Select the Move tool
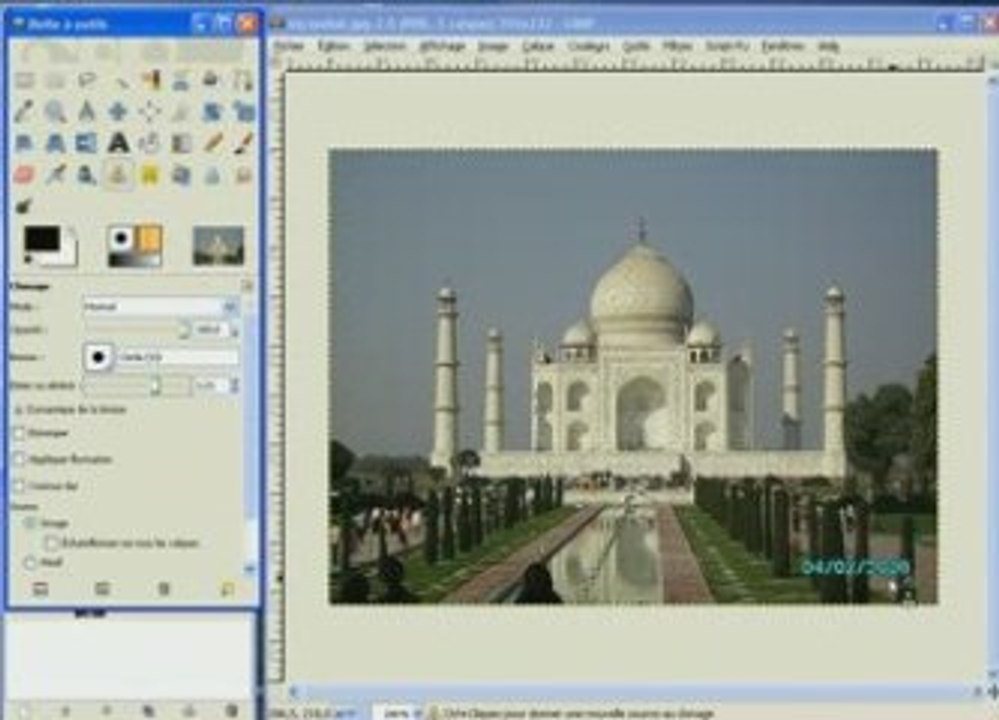 pos(119,112)
